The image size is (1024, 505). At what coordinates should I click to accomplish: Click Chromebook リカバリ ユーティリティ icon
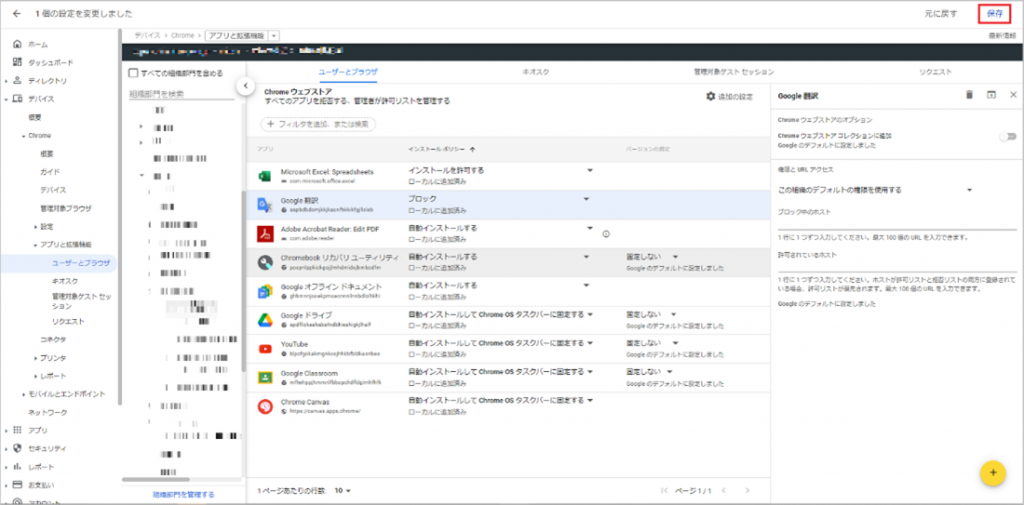pyautogui.click(x=264, y=262)
